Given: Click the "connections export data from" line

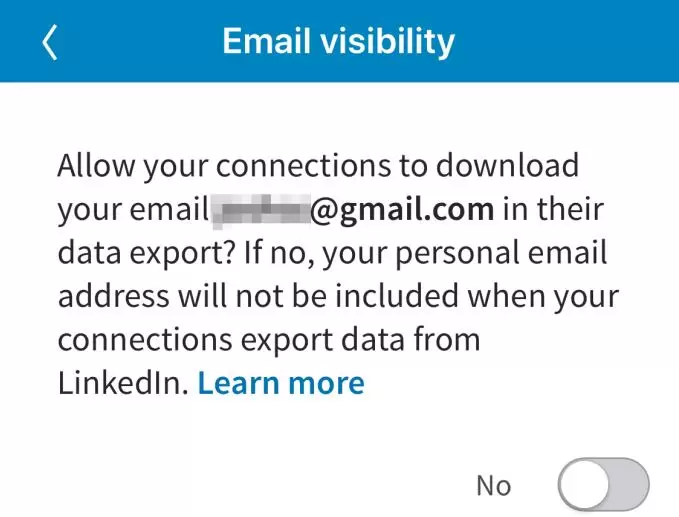Looking at the screenshot, I should [268, 339].
